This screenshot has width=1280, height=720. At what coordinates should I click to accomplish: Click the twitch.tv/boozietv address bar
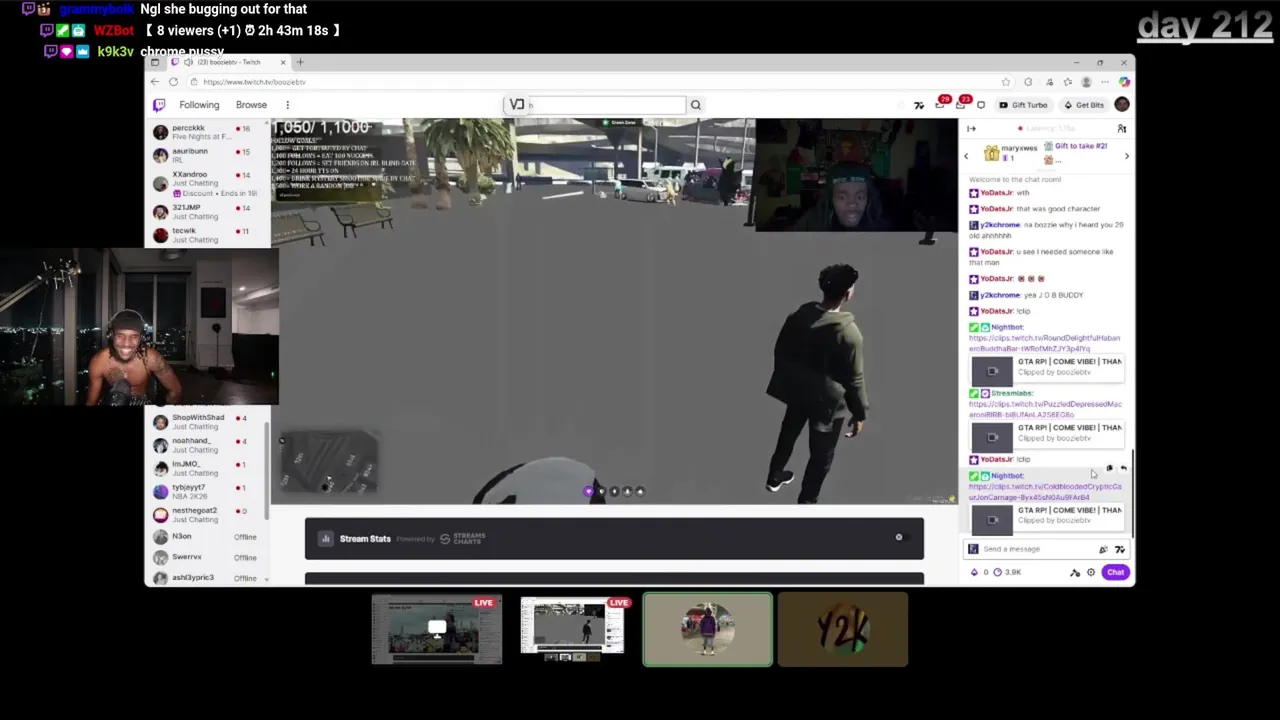600,82
